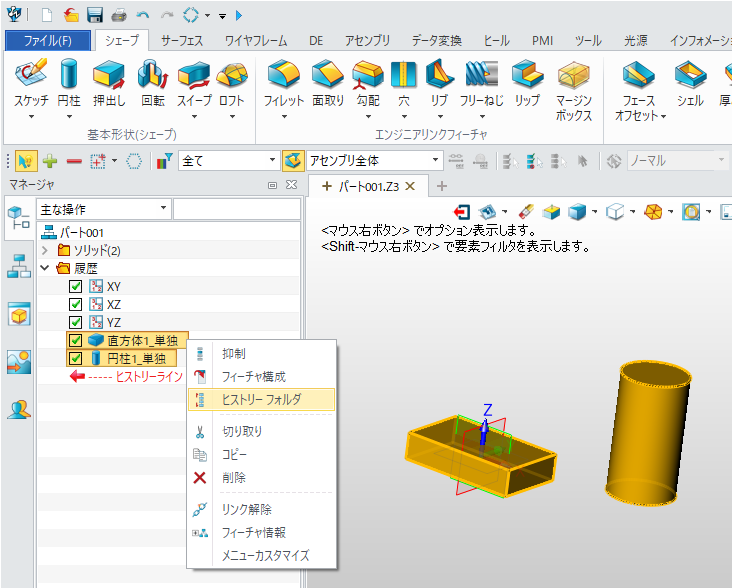Select the Sketch (スケッチ) tool

31,83
